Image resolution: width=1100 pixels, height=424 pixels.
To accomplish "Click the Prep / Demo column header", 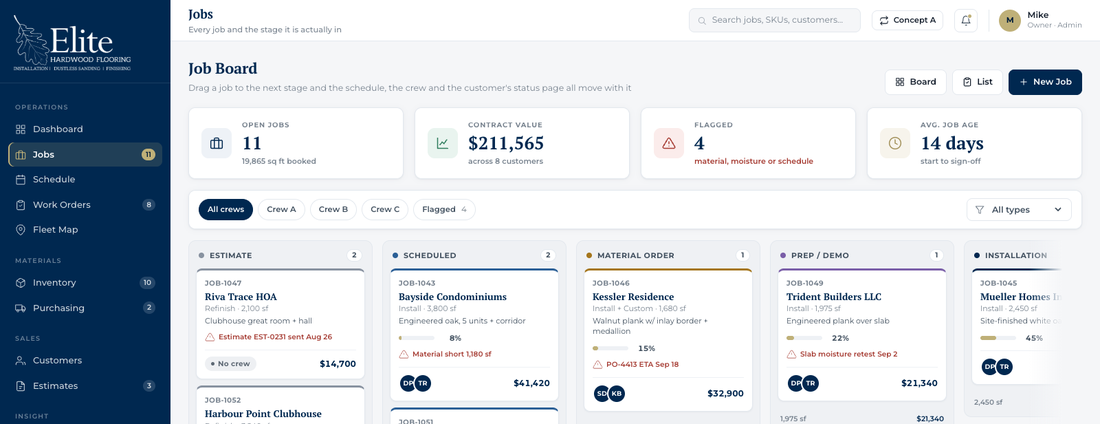I will pyautogui.click(x=861, y=256).
